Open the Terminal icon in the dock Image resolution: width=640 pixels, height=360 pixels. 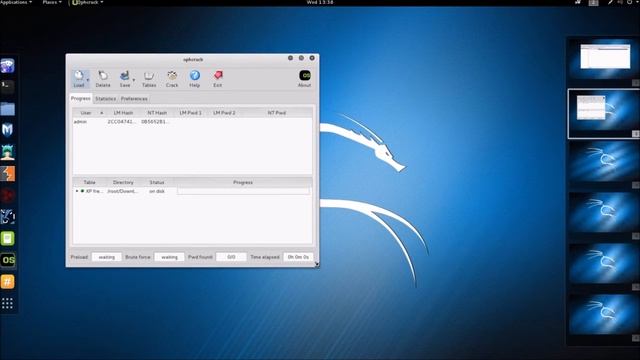tap(7, 87)
